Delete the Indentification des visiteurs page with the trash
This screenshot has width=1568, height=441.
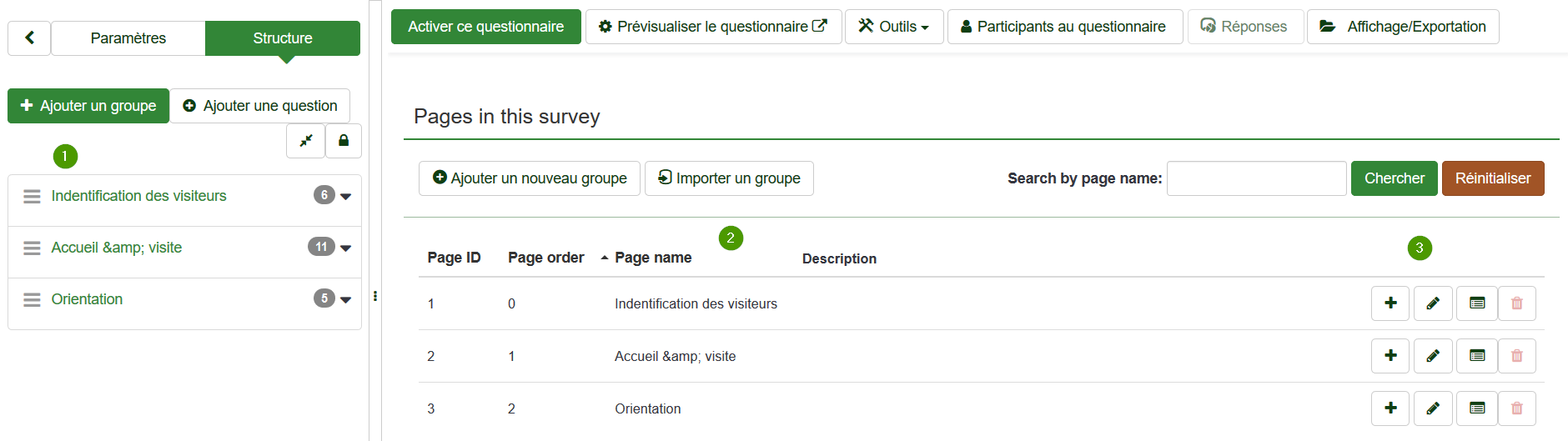click(x=1517, y=303)
